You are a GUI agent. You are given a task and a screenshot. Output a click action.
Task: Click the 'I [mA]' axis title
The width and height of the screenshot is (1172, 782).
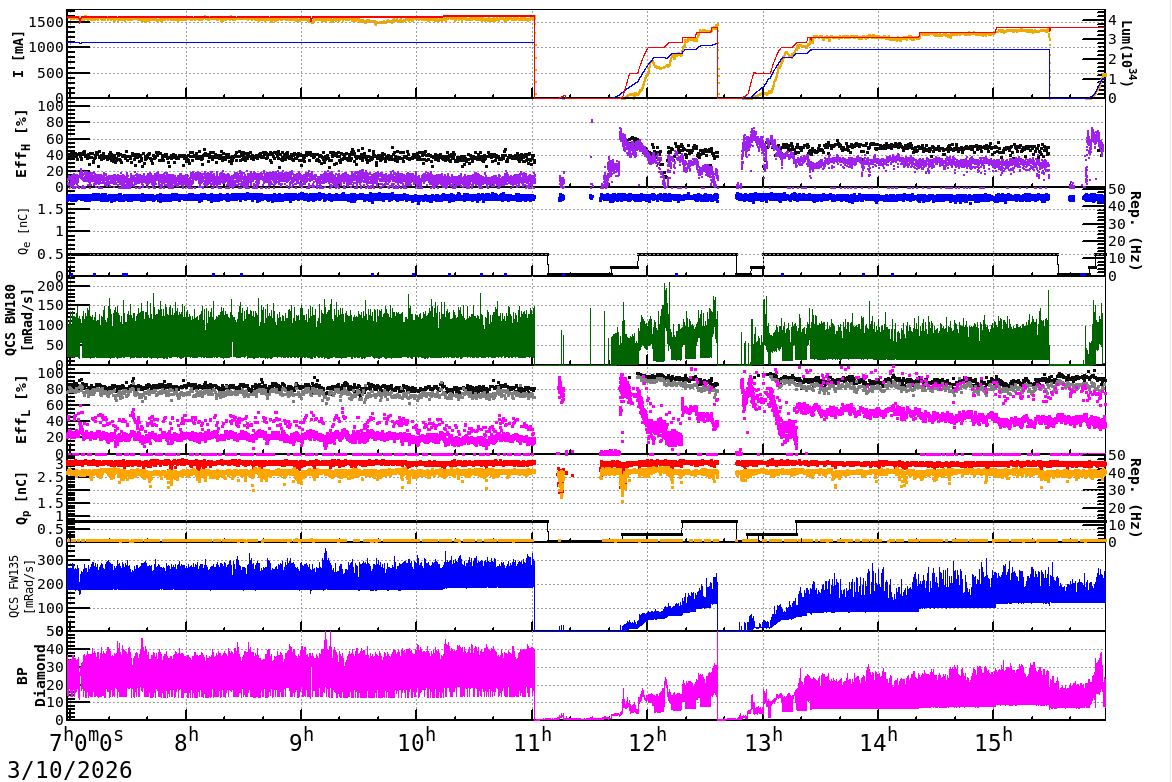click(19, 54)
